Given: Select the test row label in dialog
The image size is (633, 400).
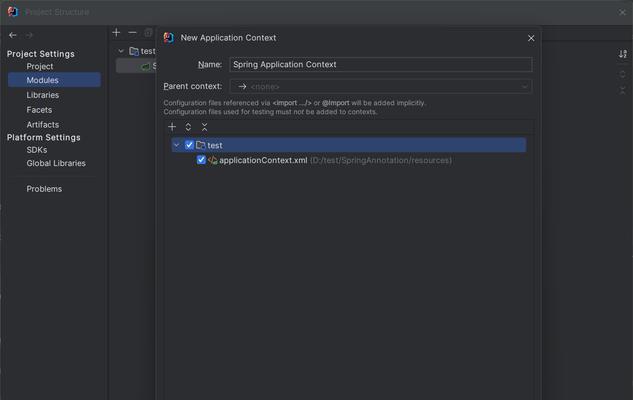Looking at the screenshot, I should [x=215, y=145].
